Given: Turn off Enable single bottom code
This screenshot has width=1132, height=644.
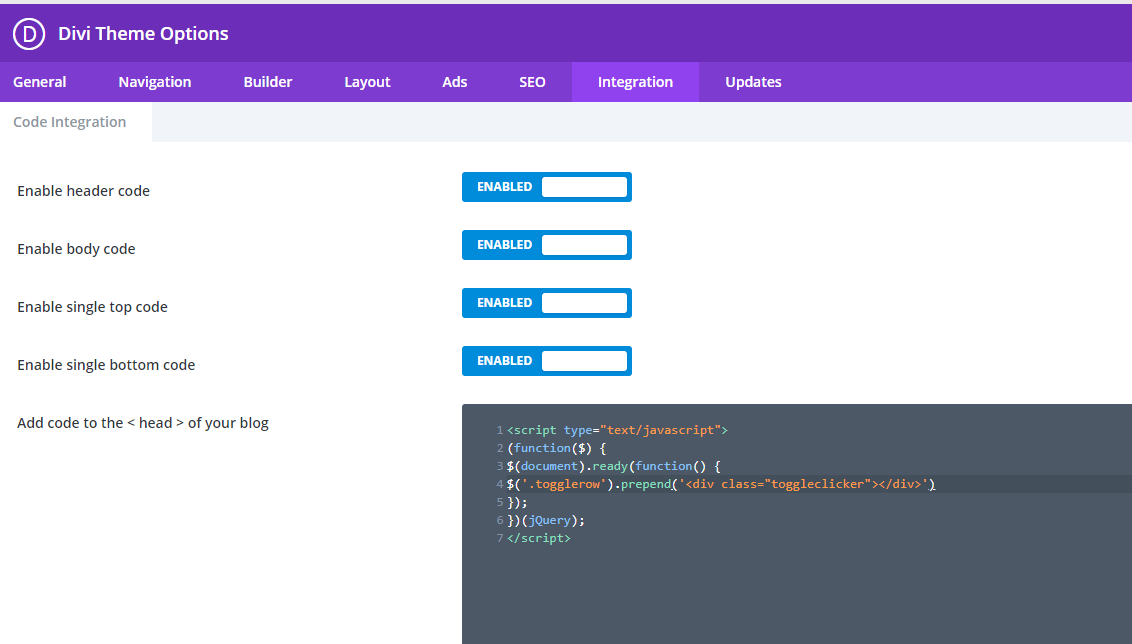Looking at the screenshot, I should 547,361.
